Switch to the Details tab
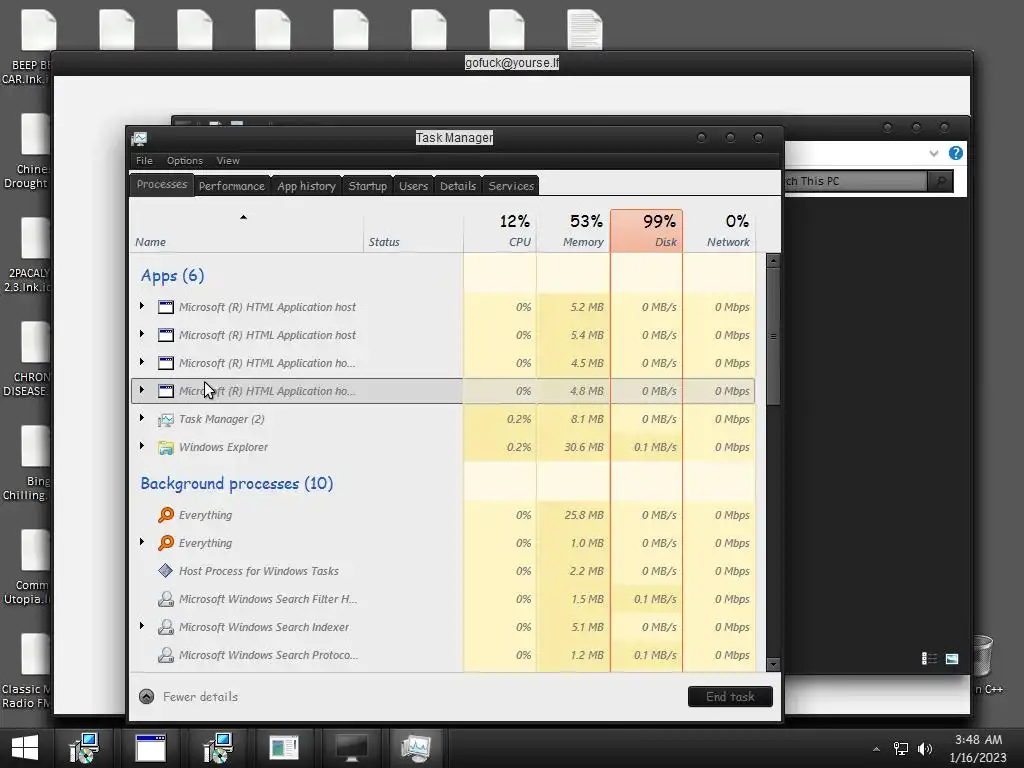The width and height of the screenshot is (1024, 768). (458, 186)
